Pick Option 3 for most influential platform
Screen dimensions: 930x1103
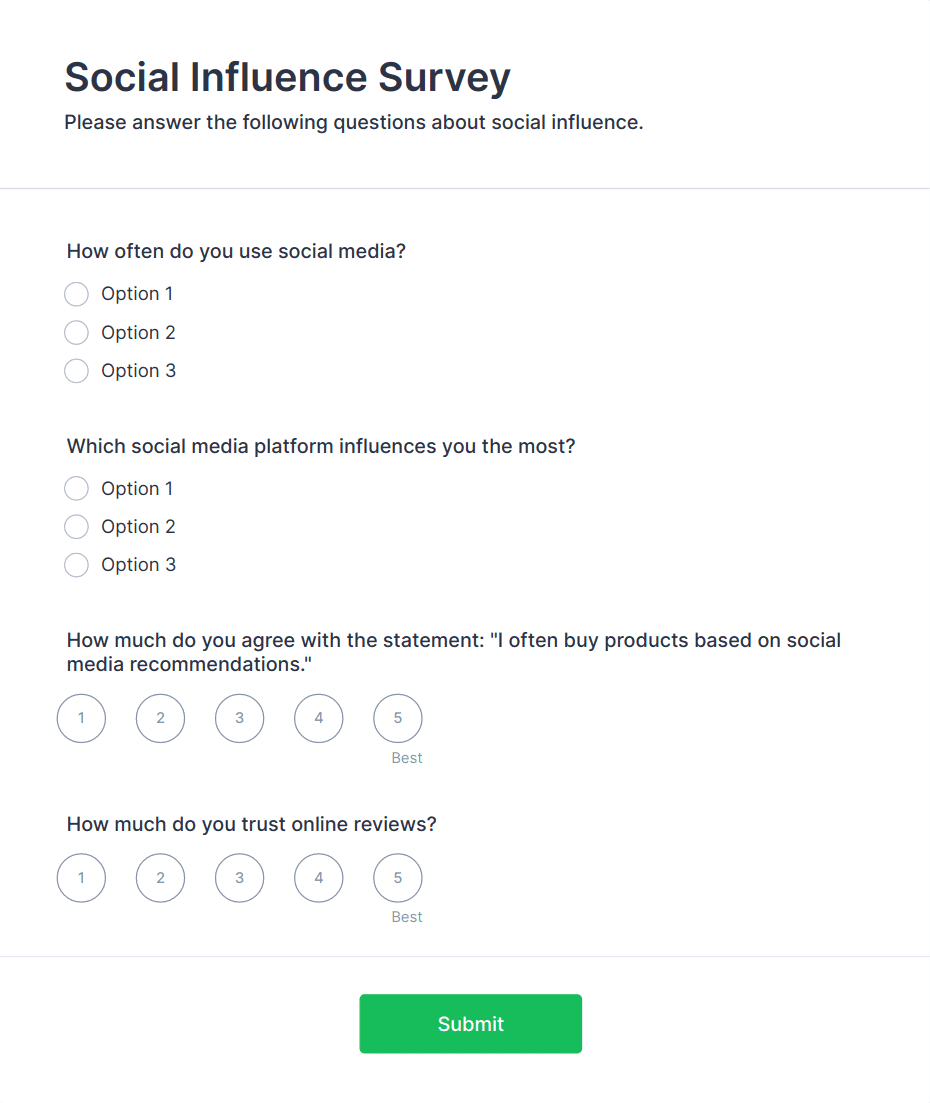pos(77,565)
